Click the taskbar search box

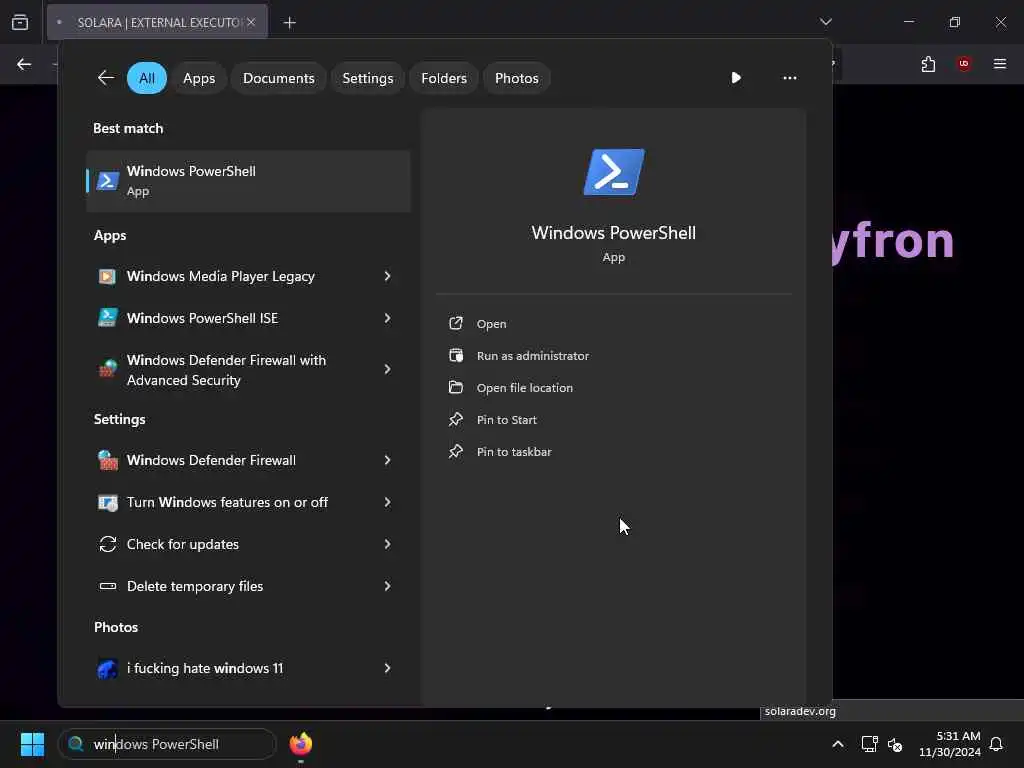pos(168,744)
